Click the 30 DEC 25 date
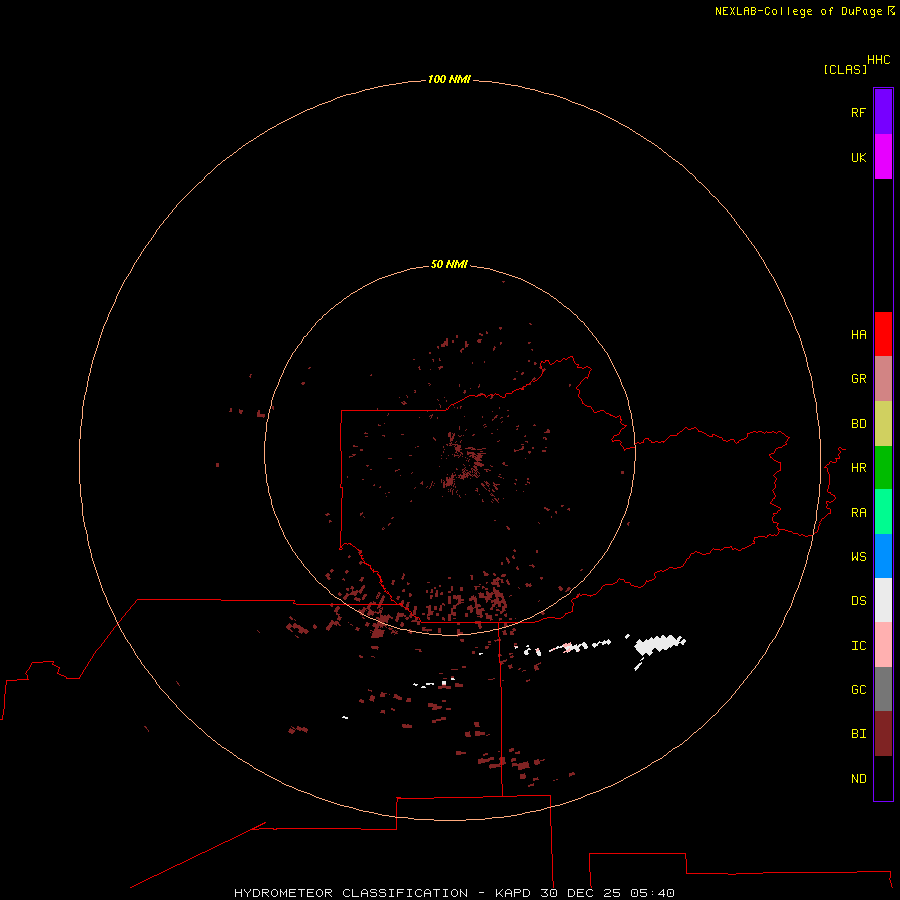The image size is (900, 900). 580,893
